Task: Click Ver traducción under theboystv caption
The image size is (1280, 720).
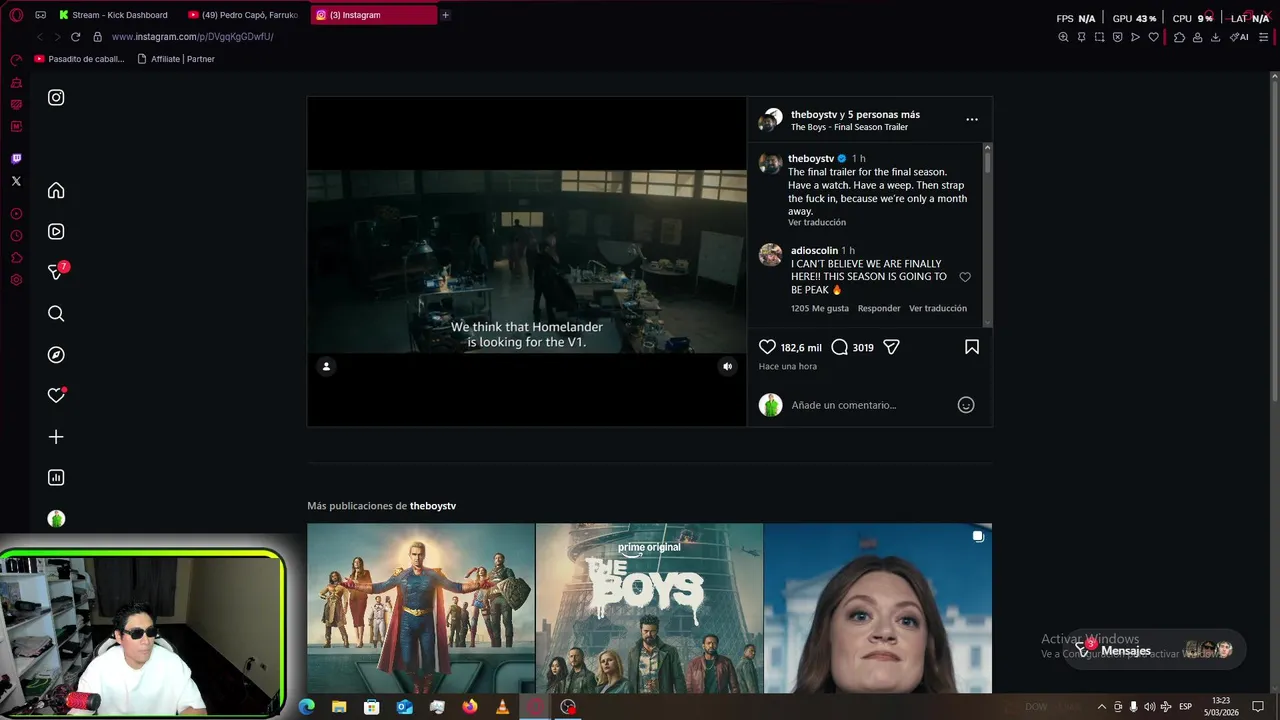Action: pyautogui.click(x=817, y=222)
